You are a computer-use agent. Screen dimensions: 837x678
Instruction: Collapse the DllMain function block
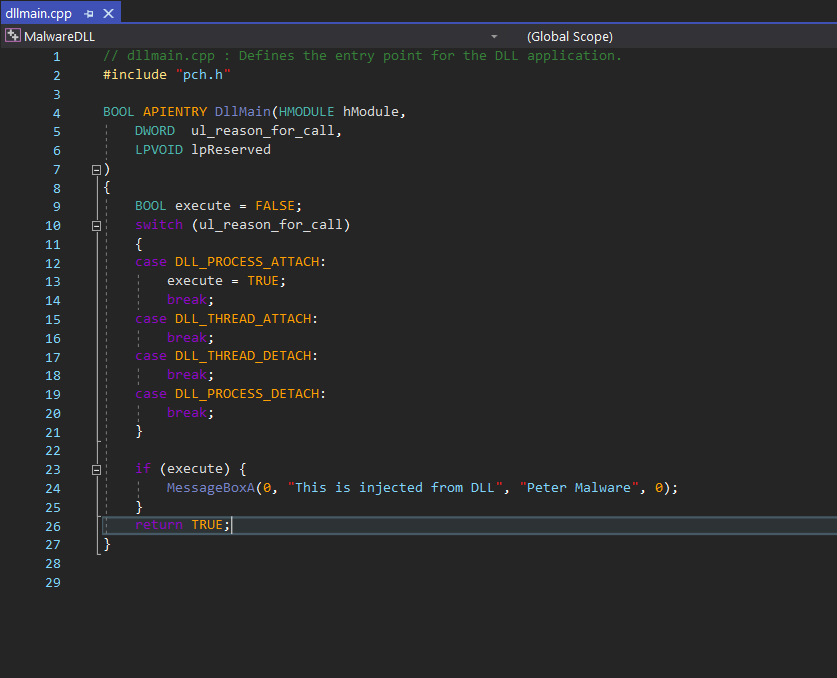point(97,170)
